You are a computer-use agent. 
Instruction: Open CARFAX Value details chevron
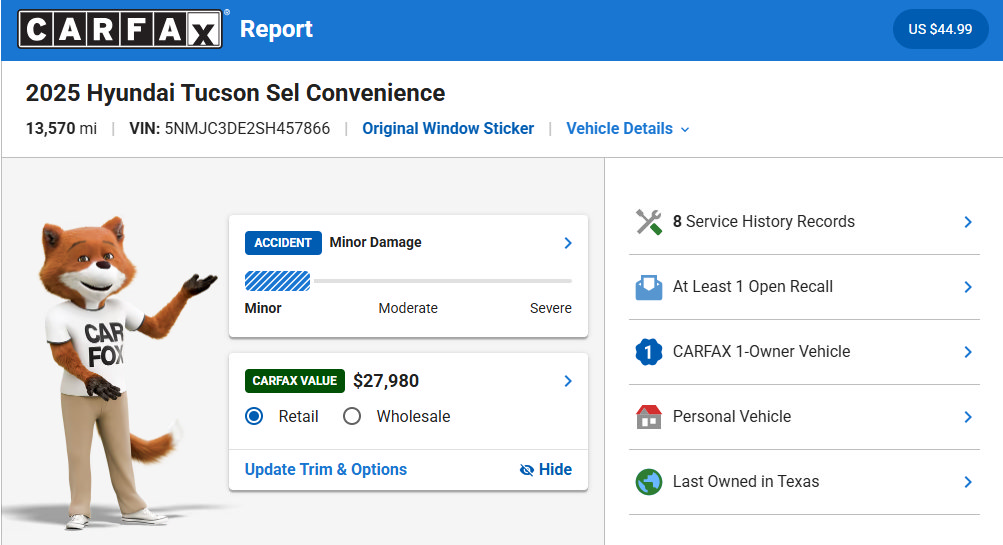(568, 381)
